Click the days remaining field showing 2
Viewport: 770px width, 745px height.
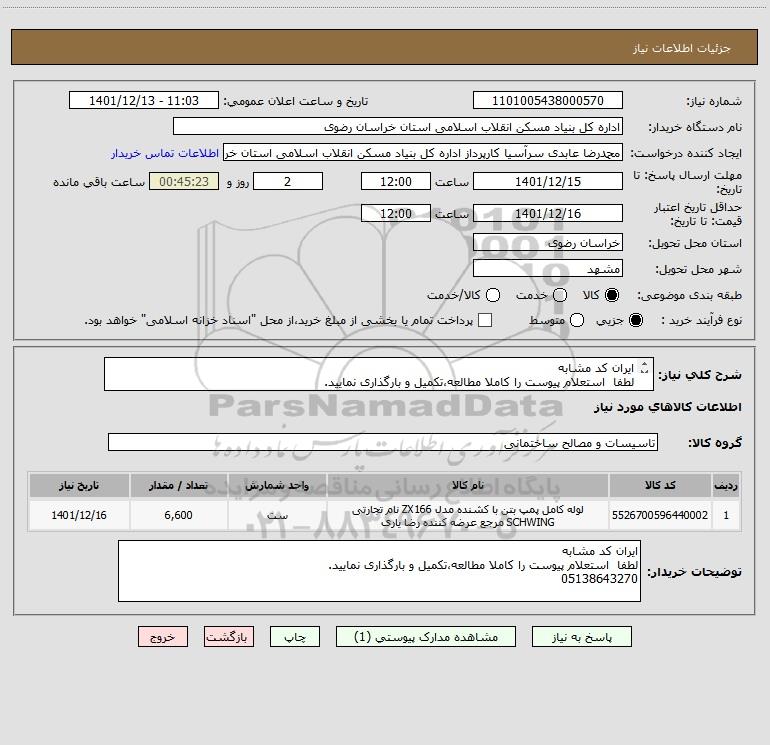[x=288, y=181]
